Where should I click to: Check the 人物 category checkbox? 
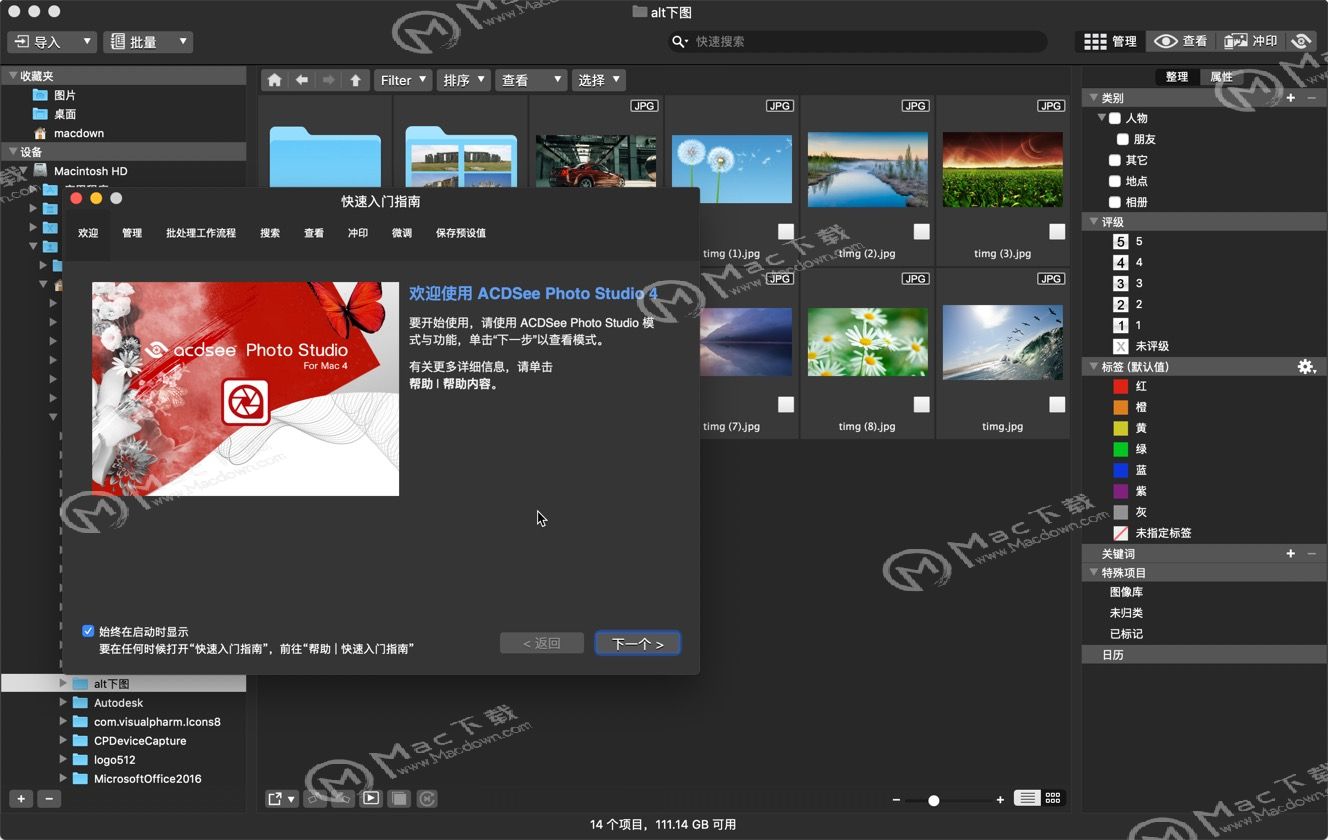(x=1115, y=118)
